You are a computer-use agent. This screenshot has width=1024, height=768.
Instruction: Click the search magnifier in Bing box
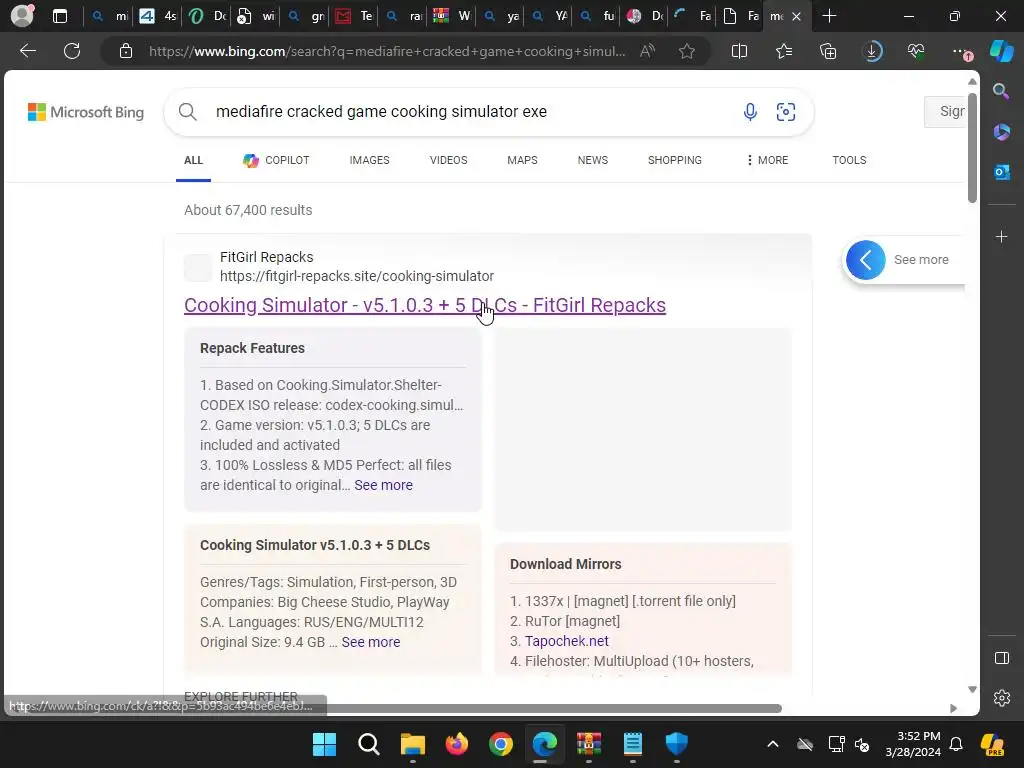187,112
